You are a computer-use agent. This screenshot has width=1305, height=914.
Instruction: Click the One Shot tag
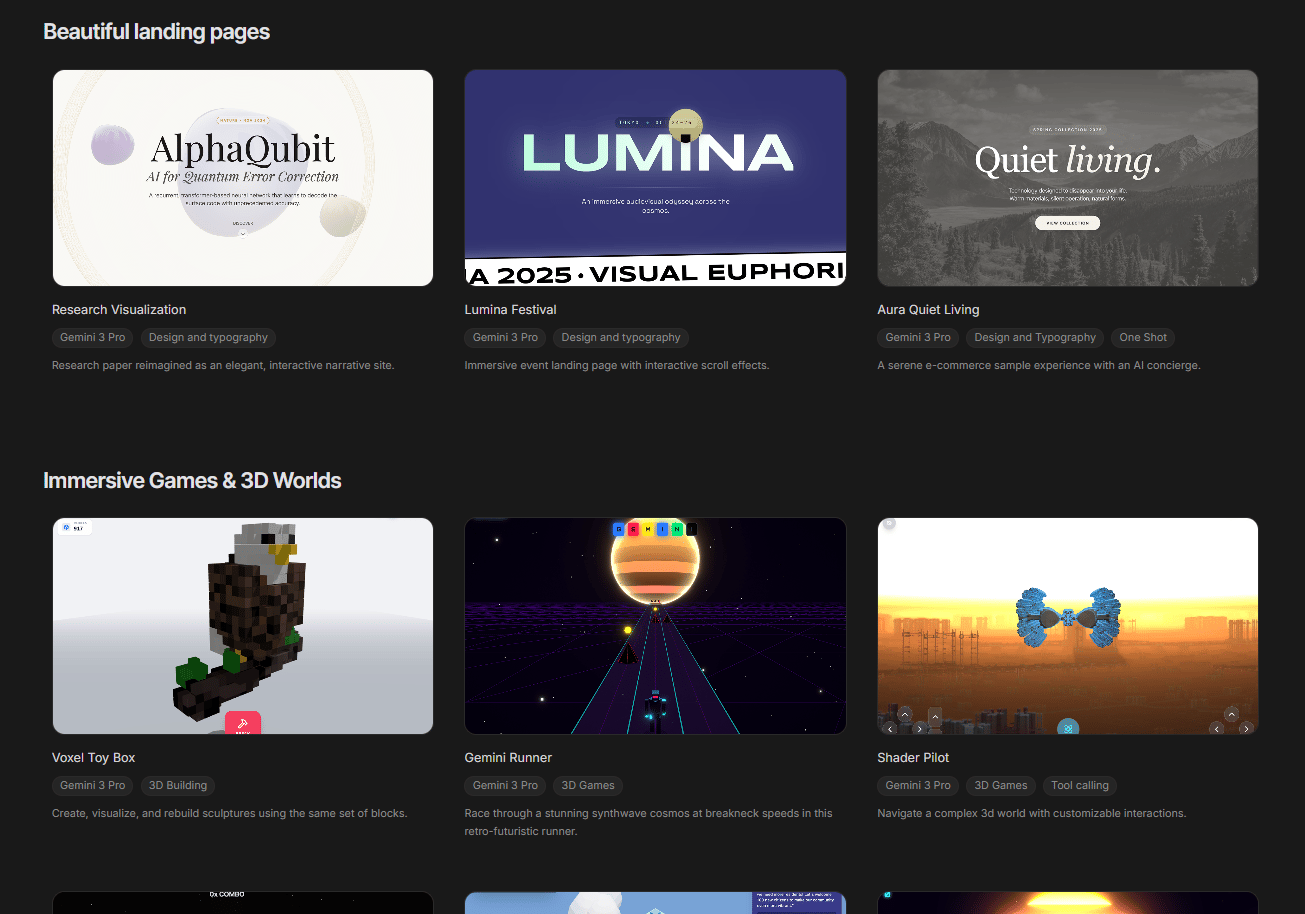(x=1143, y=338)
